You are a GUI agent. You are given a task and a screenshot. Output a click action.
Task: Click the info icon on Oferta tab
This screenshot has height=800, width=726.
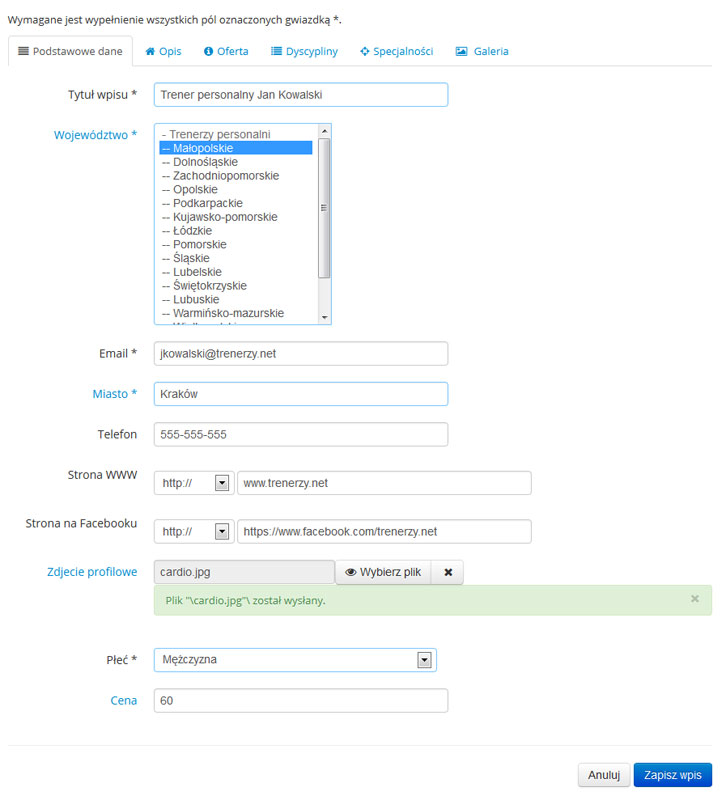[x=208, y=51]
